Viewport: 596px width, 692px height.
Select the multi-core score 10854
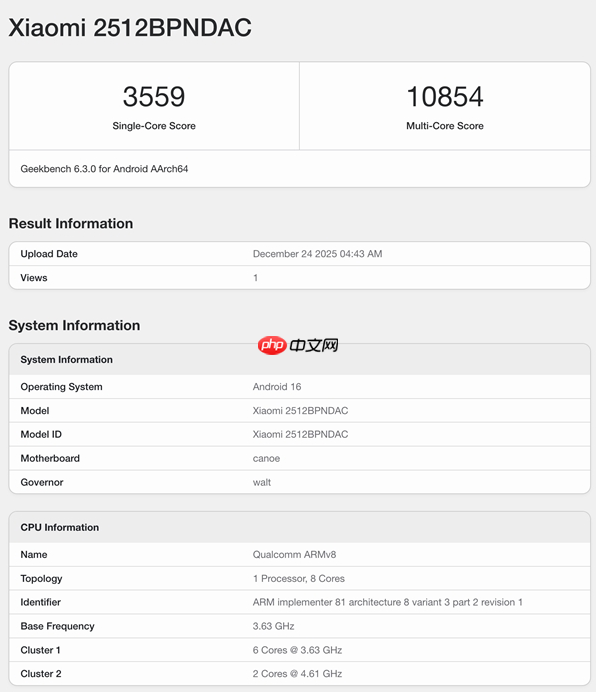[445, 97]
